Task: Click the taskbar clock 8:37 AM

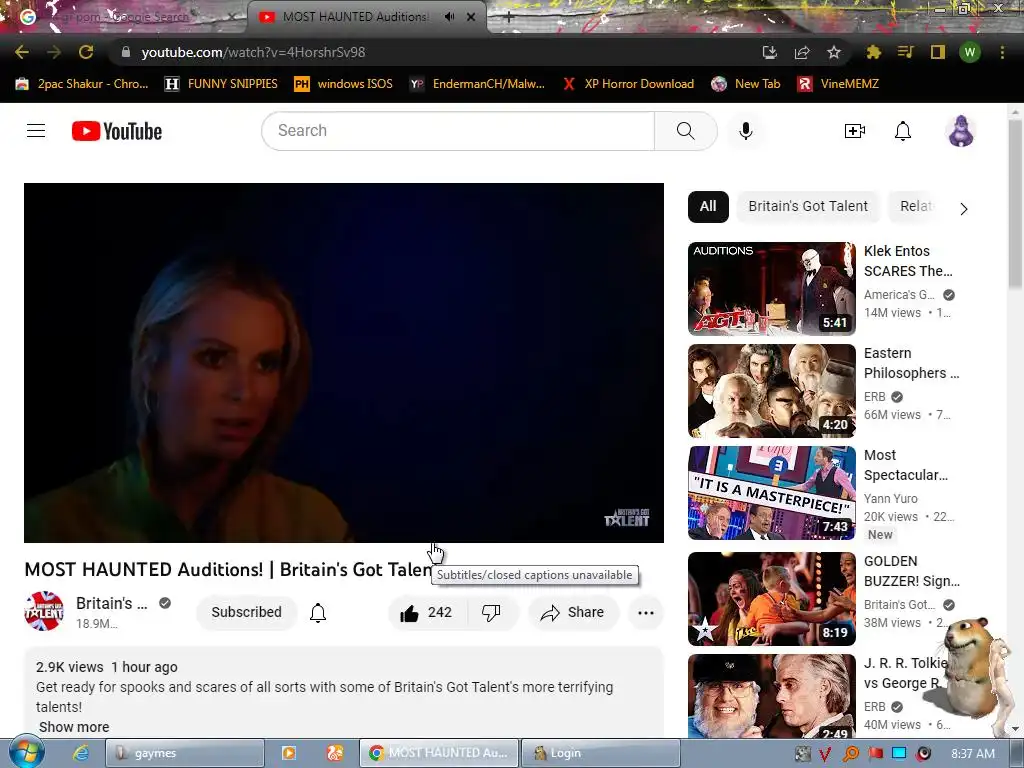Action: point(973,754)
